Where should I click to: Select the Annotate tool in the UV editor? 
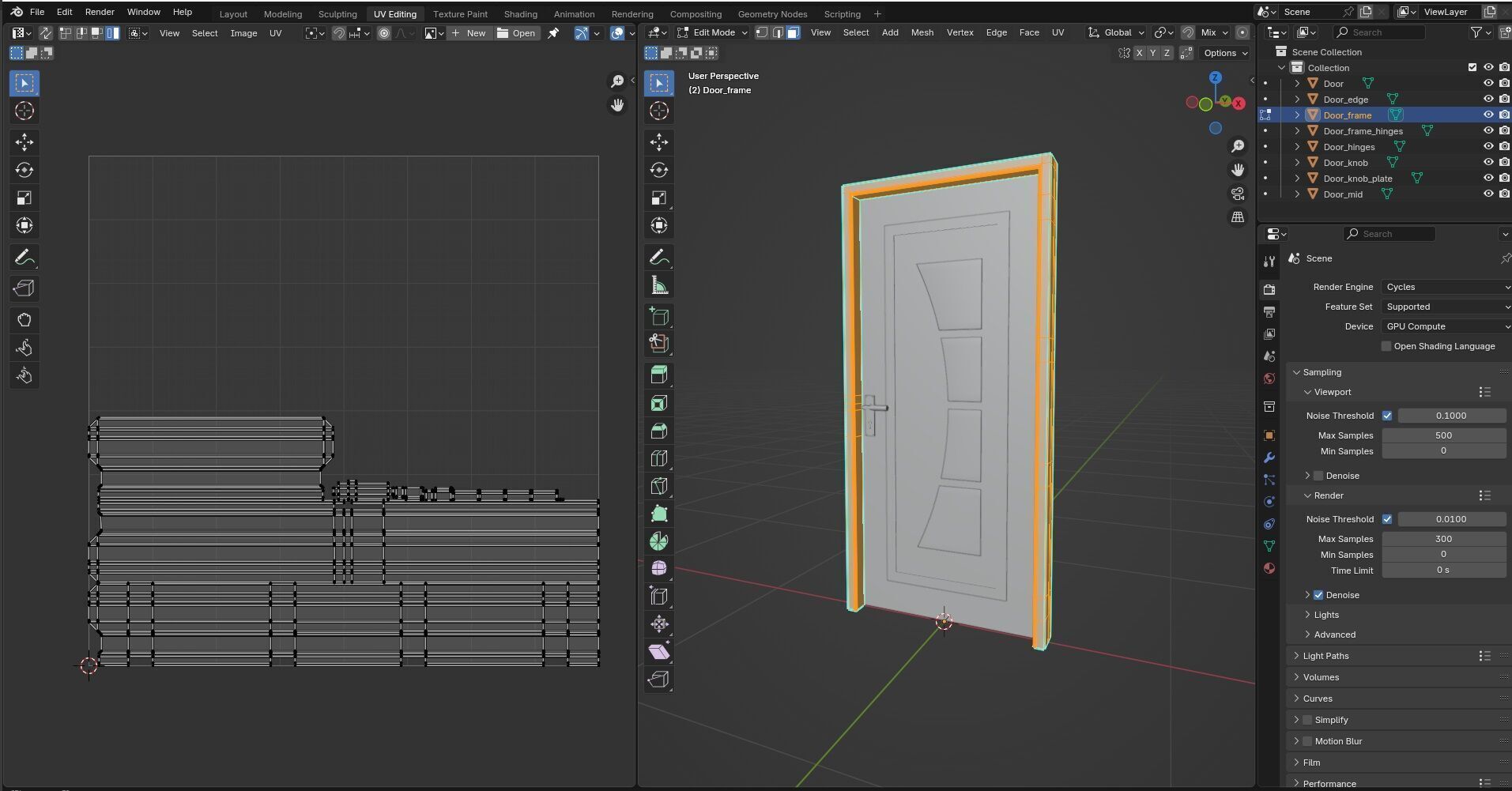(x=25, y=257)
